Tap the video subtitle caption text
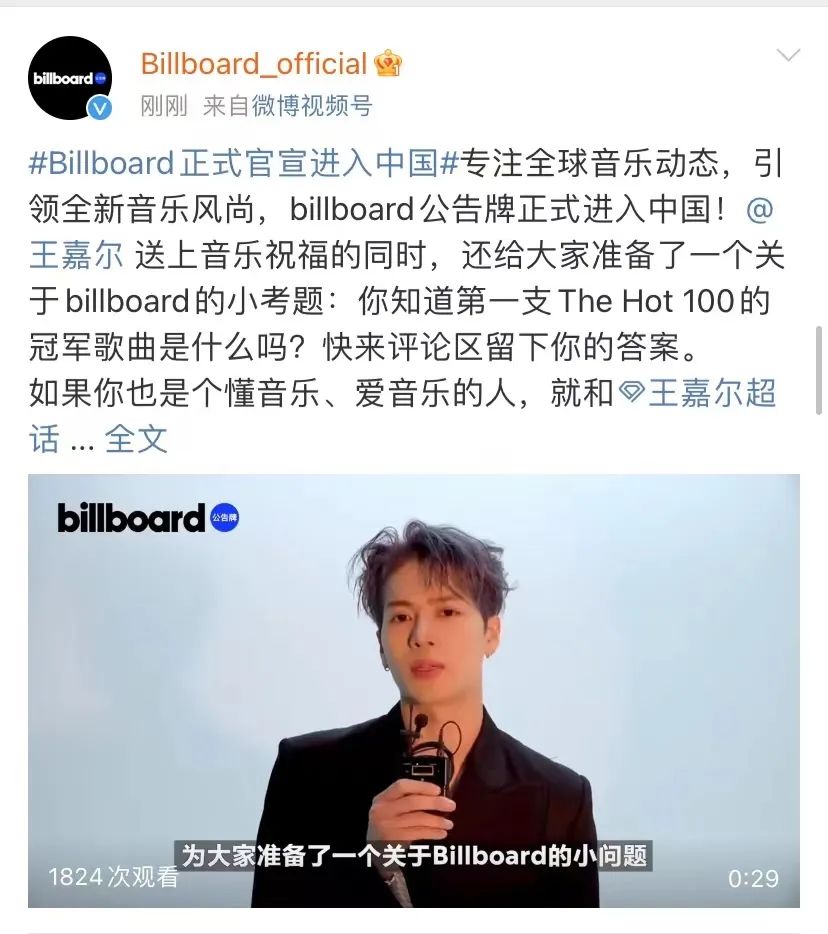This screenshot has height=934, width=828. (x=413, y=855)
